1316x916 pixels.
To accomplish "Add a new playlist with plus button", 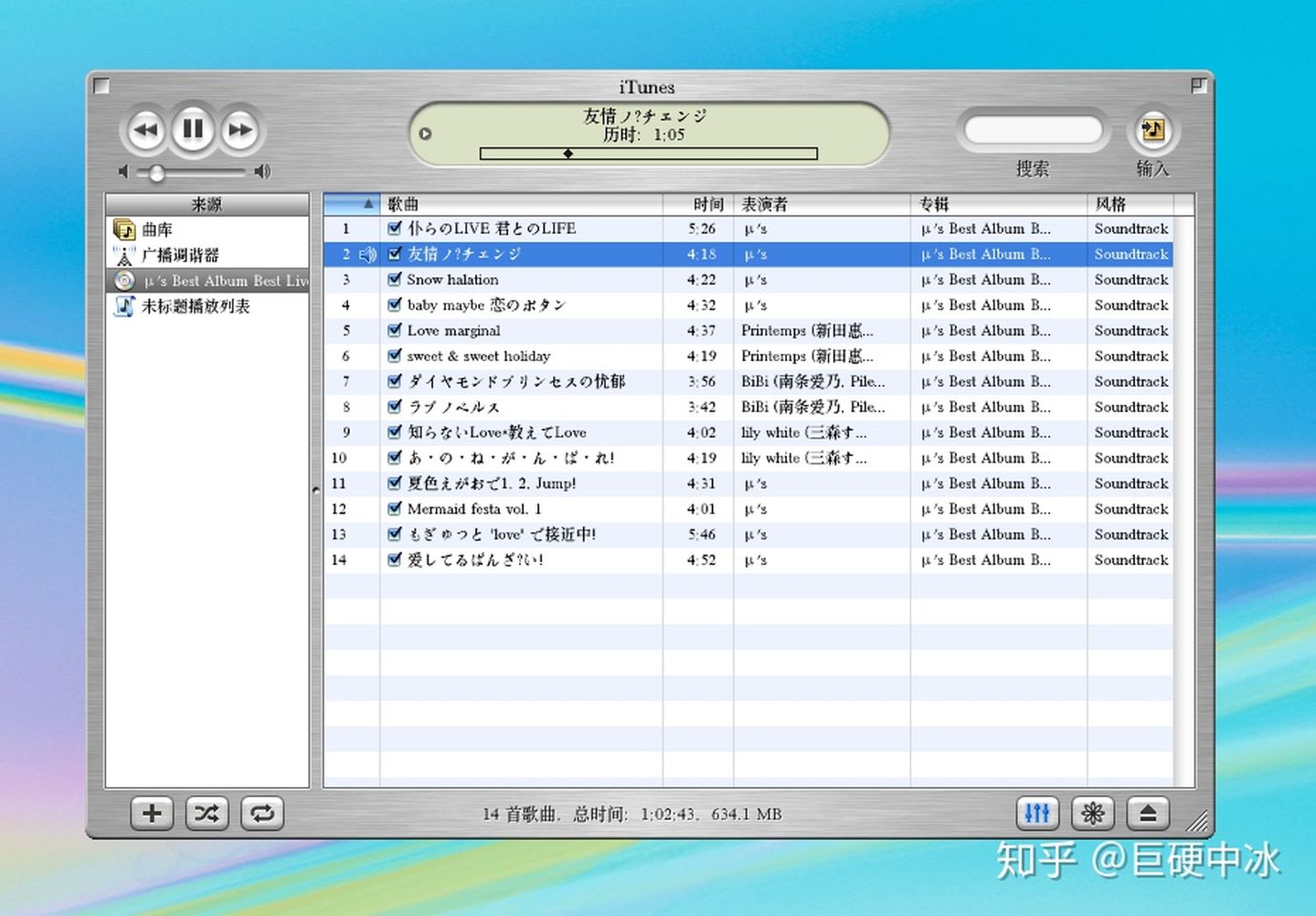I will coord(152,813).
